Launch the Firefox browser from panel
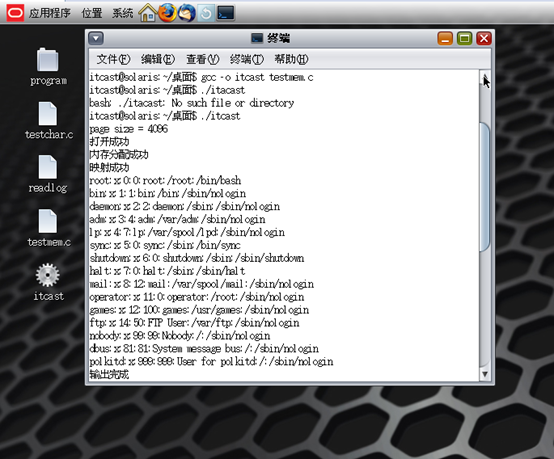 click(167, 13)
